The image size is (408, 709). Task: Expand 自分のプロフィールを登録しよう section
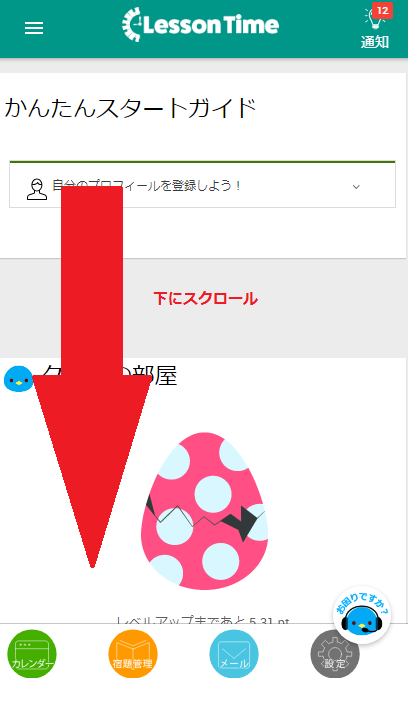coord(202,185)
